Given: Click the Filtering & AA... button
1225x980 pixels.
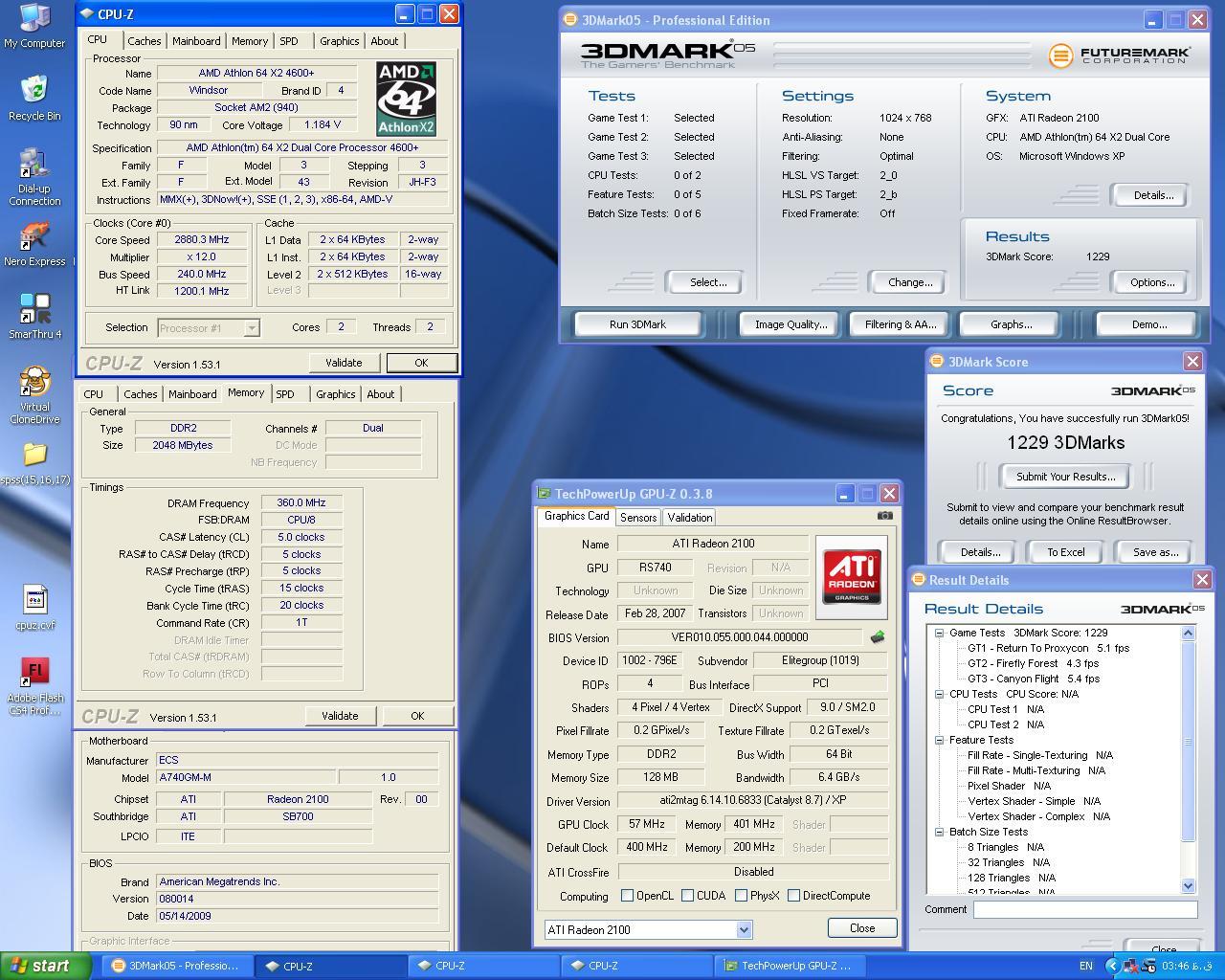Looking at the screenshot, I should coord(901,324).
